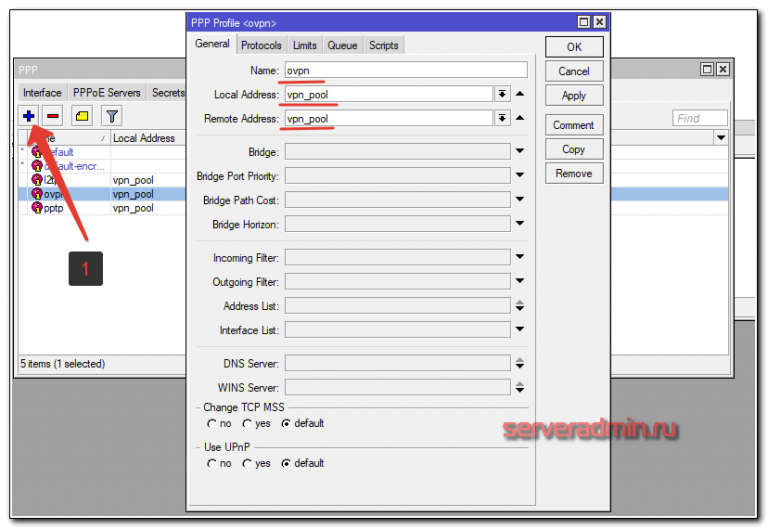Image resolution: width=768 pixels, height=529 pixels.
Task: Expand the Incoming Filter option
Action: coord(519,258)
